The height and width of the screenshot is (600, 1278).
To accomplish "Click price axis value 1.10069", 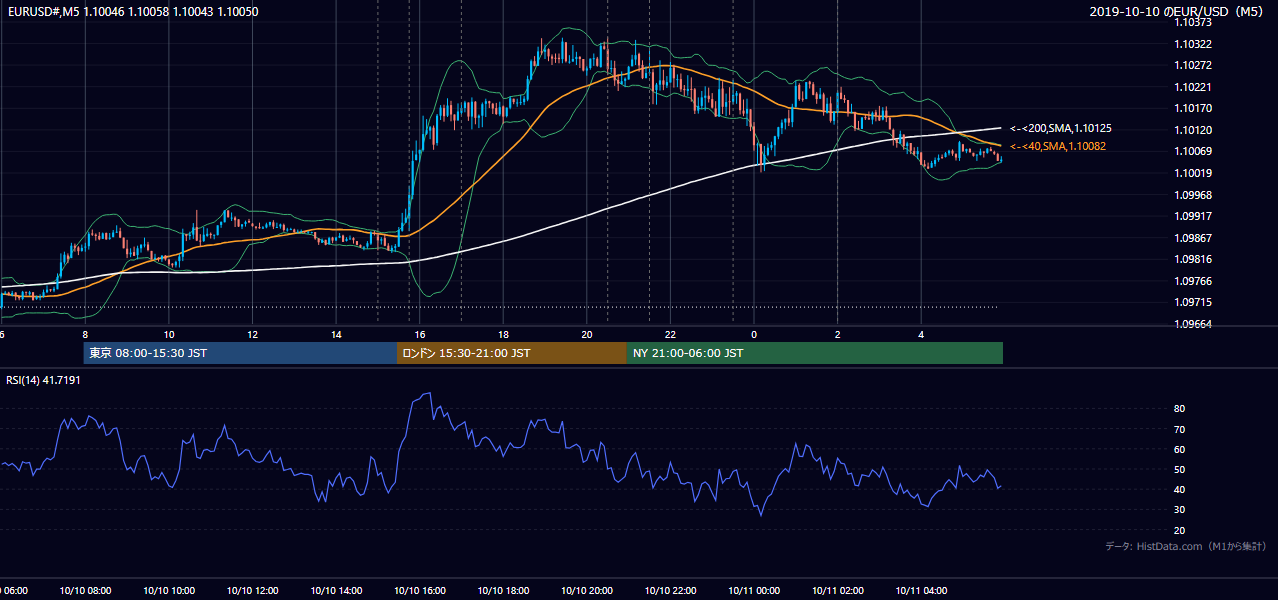I will (1194, 151).
